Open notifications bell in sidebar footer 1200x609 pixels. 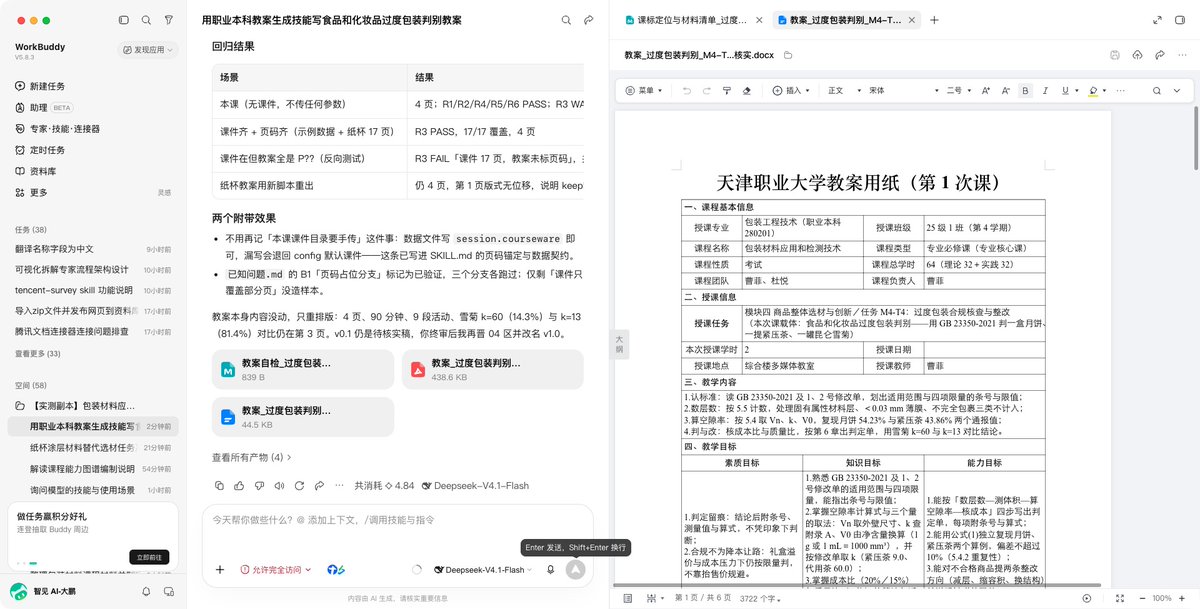click(146, 592)
